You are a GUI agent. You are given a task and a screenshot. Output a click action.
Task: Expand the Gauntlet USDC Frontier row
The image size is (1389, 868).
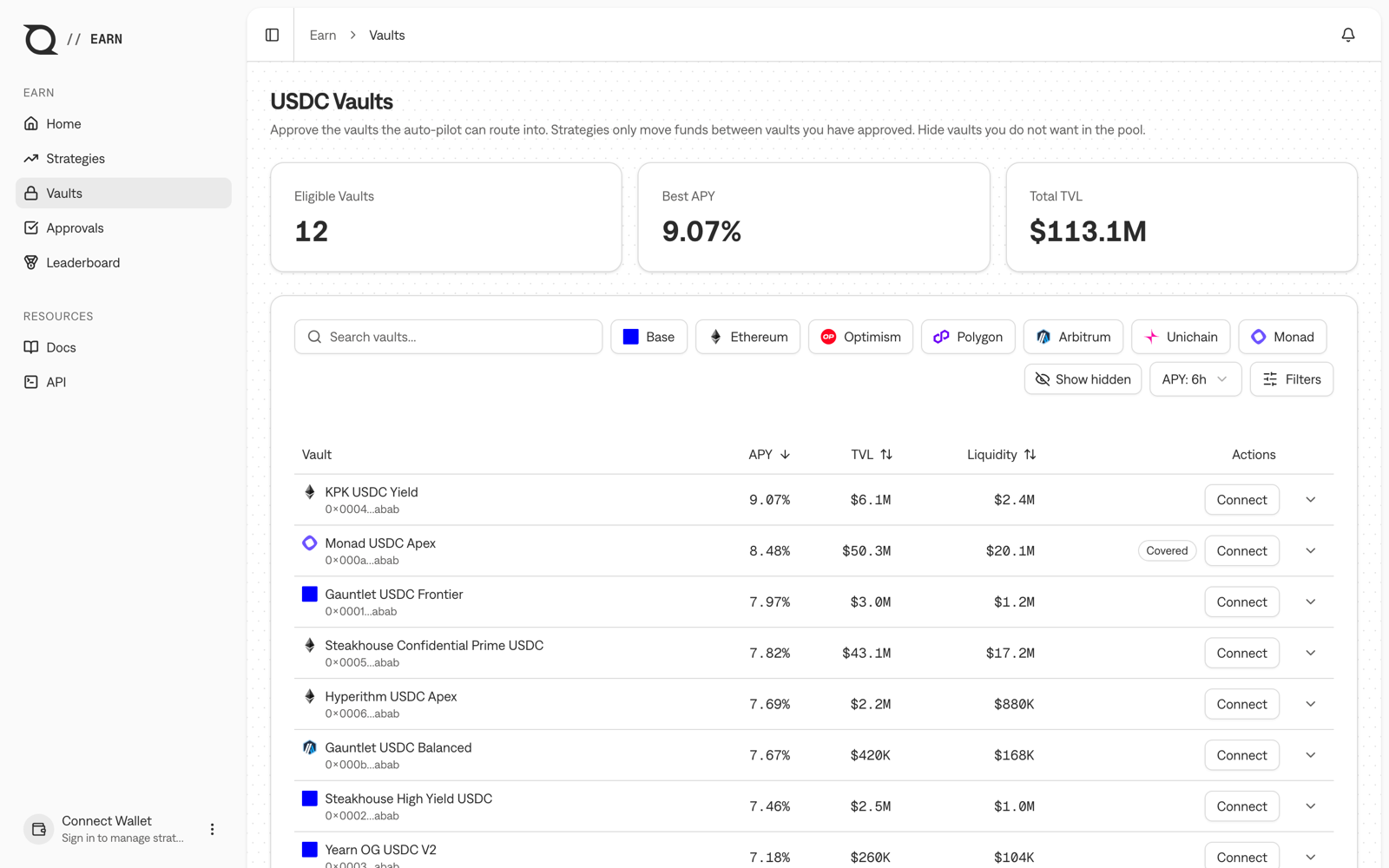pyautogui.click(x=1311, y=602)
